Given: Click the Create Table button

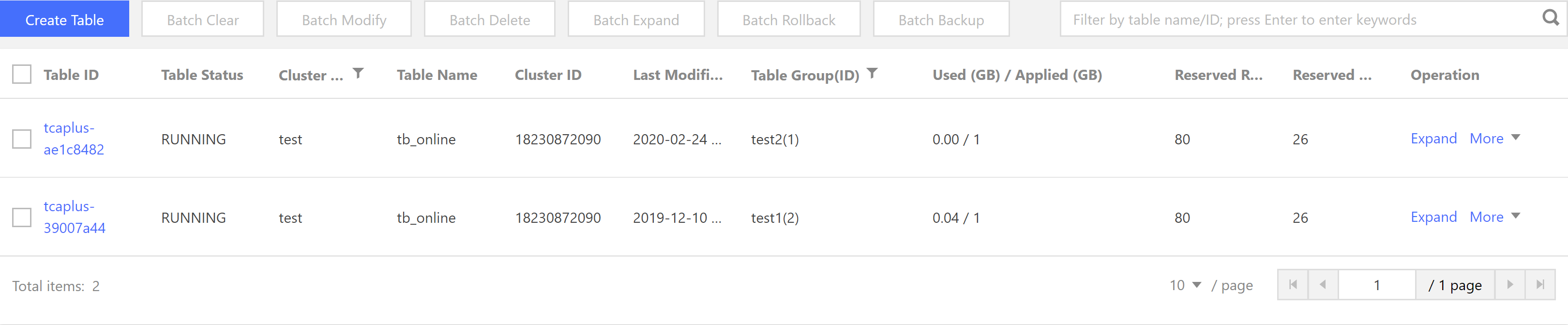Looking at the screenshot, I should pos(64,19).
